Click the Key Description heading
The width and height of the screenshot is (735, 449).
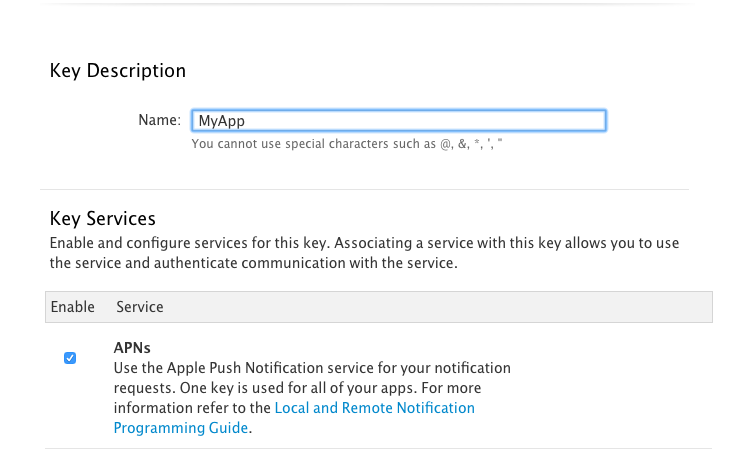tap(118, 71)
